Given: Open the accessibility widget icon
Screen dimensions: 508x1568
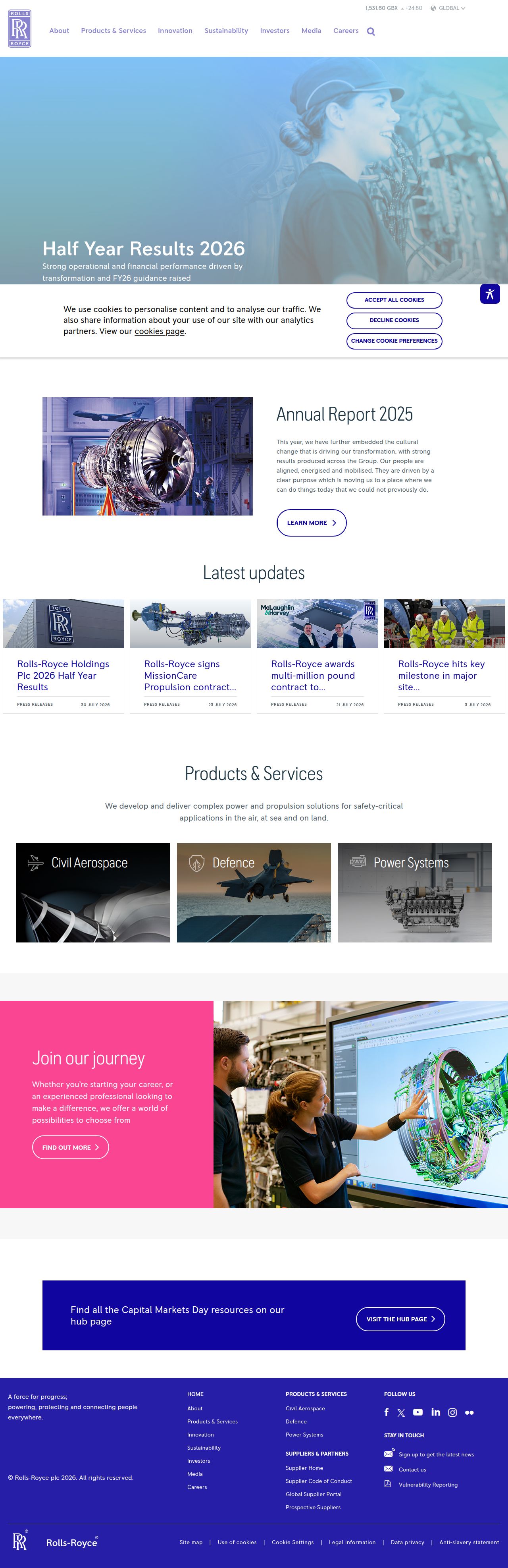Looking at the screenshot, I should 490,294.
